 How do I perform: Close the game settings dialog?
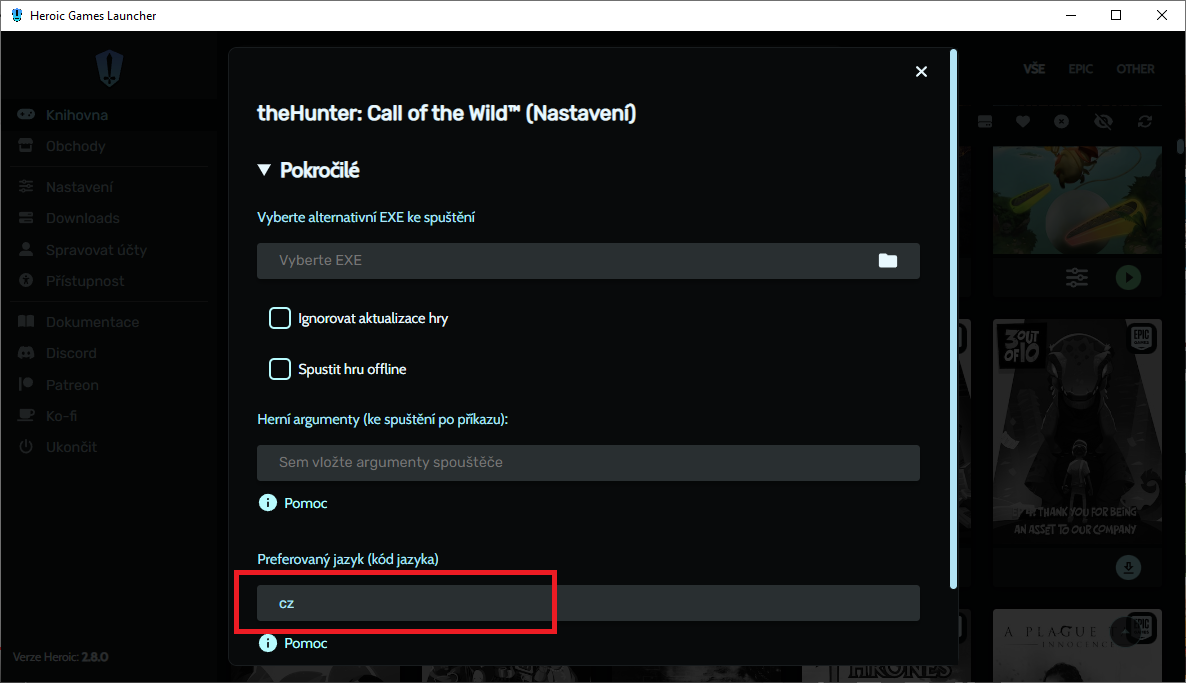(x=921, y=71)
